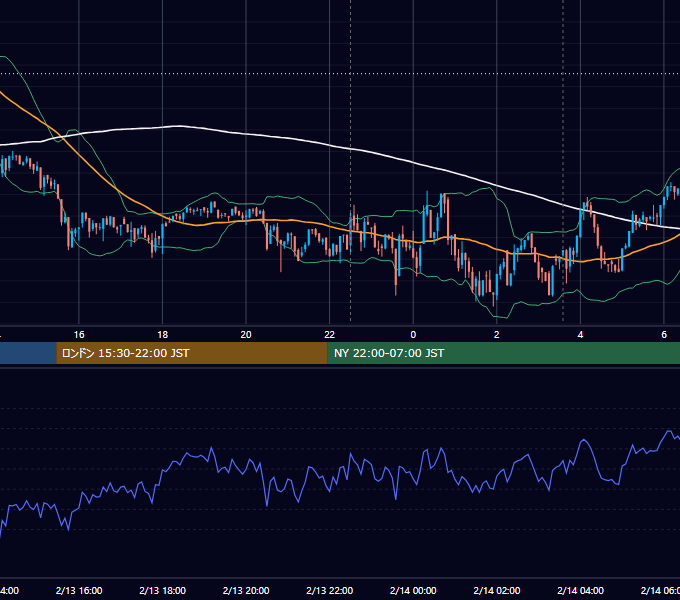
Task: Click the 2/13 18:00 time label
Action: point(163,590)
